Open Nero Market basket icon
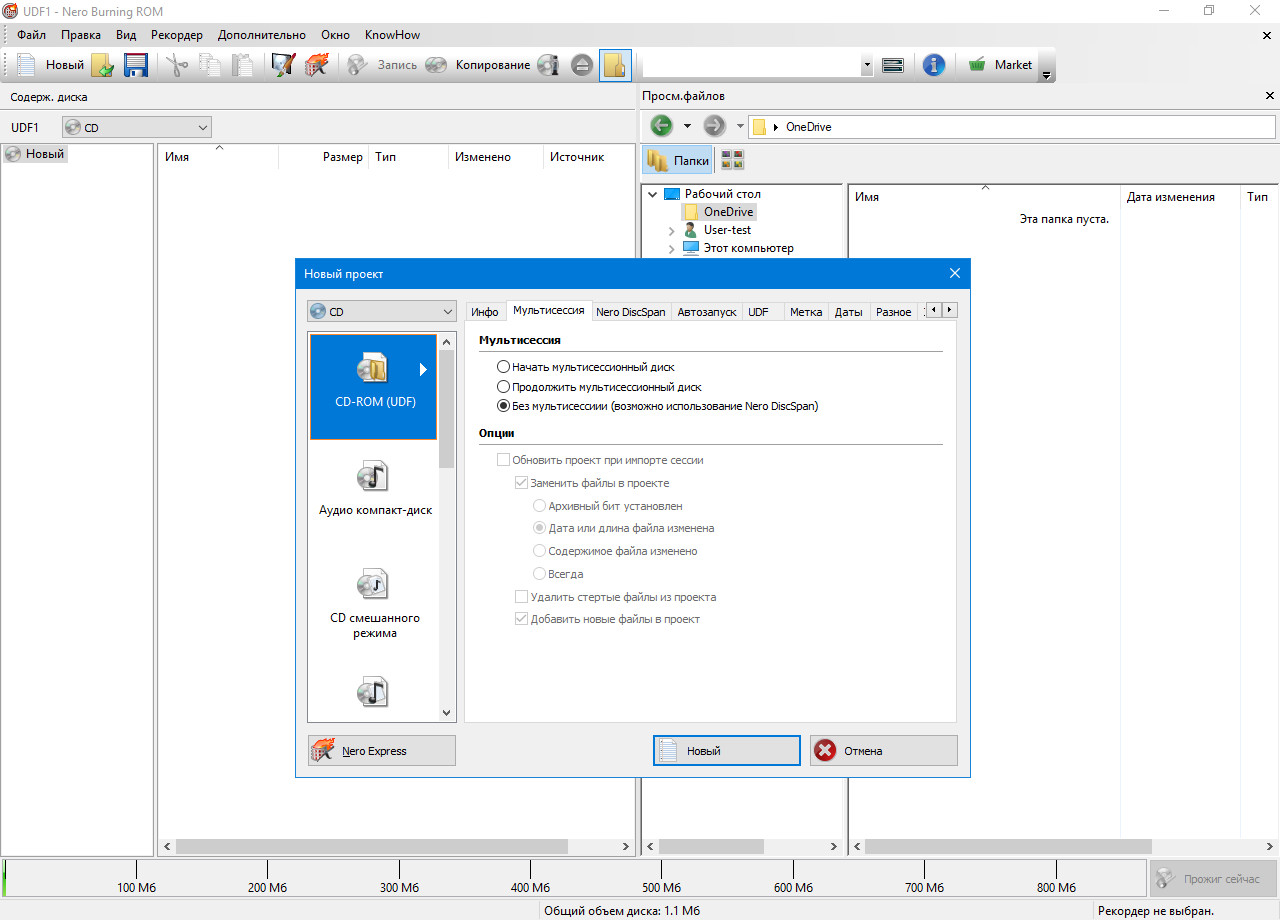The width and height of the screenshot is (1280, 920). point(977,65)
